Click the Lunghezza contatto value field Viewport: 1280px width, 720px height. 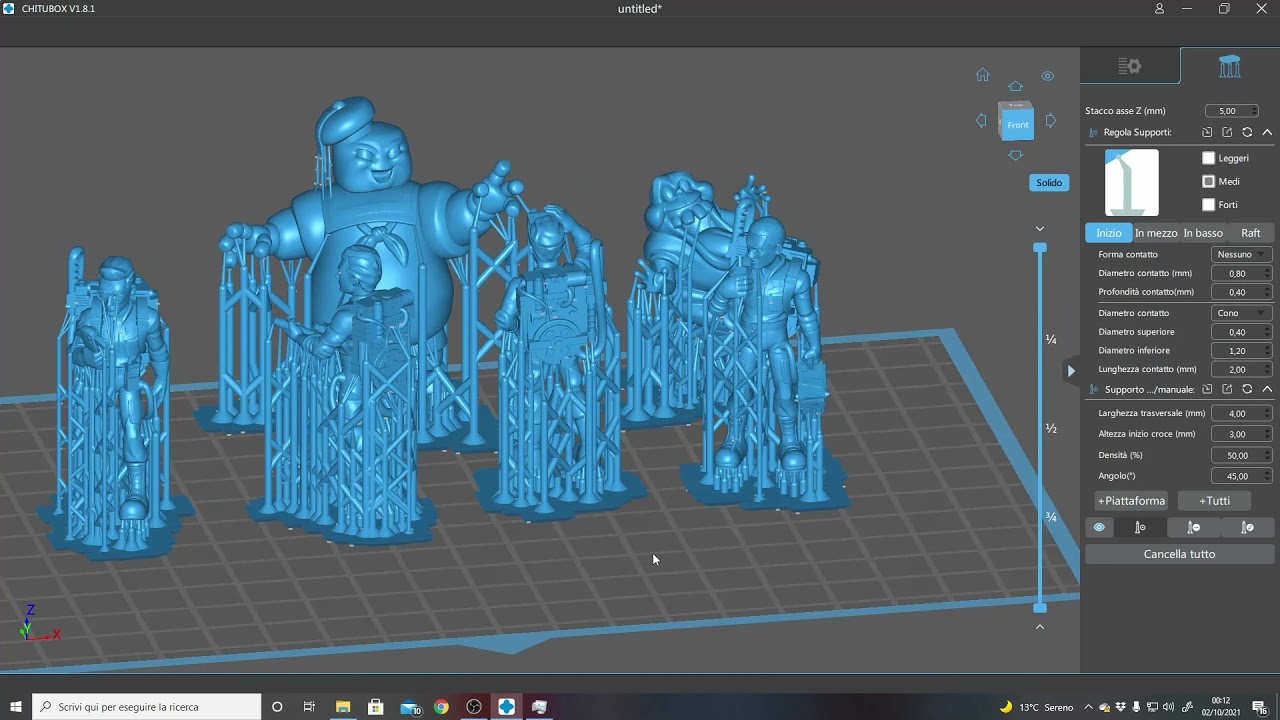(1241, 370)
